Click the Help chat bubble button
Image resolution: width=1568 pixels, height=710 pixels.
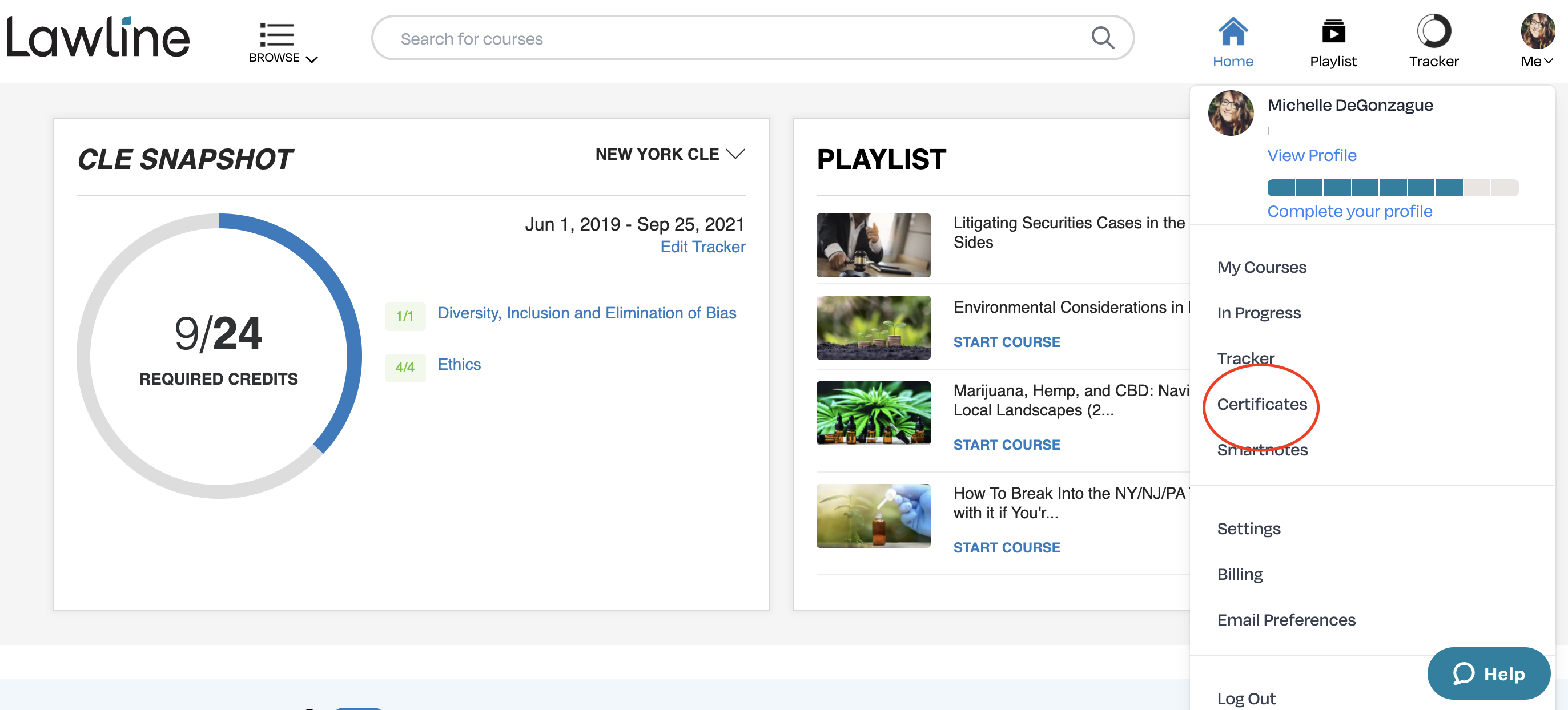pyautogui.click(x=1488, y=673)
